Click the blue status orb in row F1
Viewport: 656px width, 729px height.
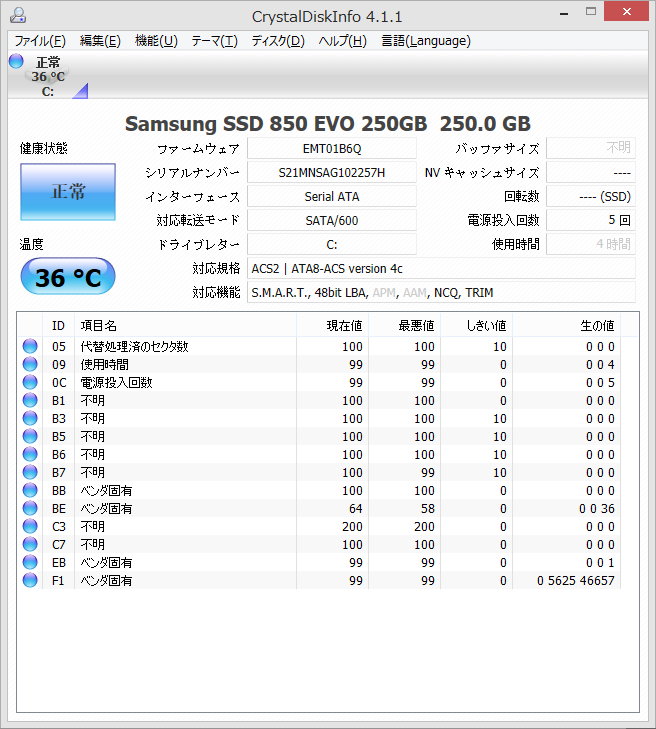point(30,580)
